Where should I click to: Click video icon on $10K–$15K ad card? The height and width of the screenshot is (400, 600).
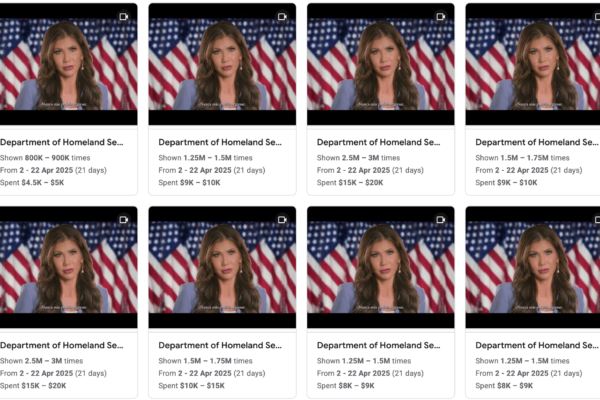point(282,219)
